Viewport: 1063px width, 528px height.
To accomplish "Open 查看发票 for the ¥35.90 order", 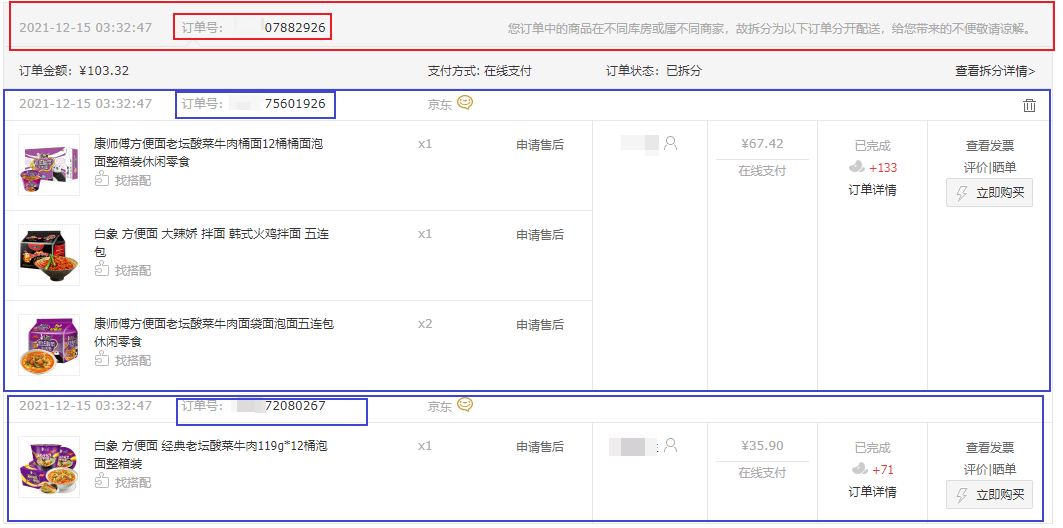I will 990,448.
